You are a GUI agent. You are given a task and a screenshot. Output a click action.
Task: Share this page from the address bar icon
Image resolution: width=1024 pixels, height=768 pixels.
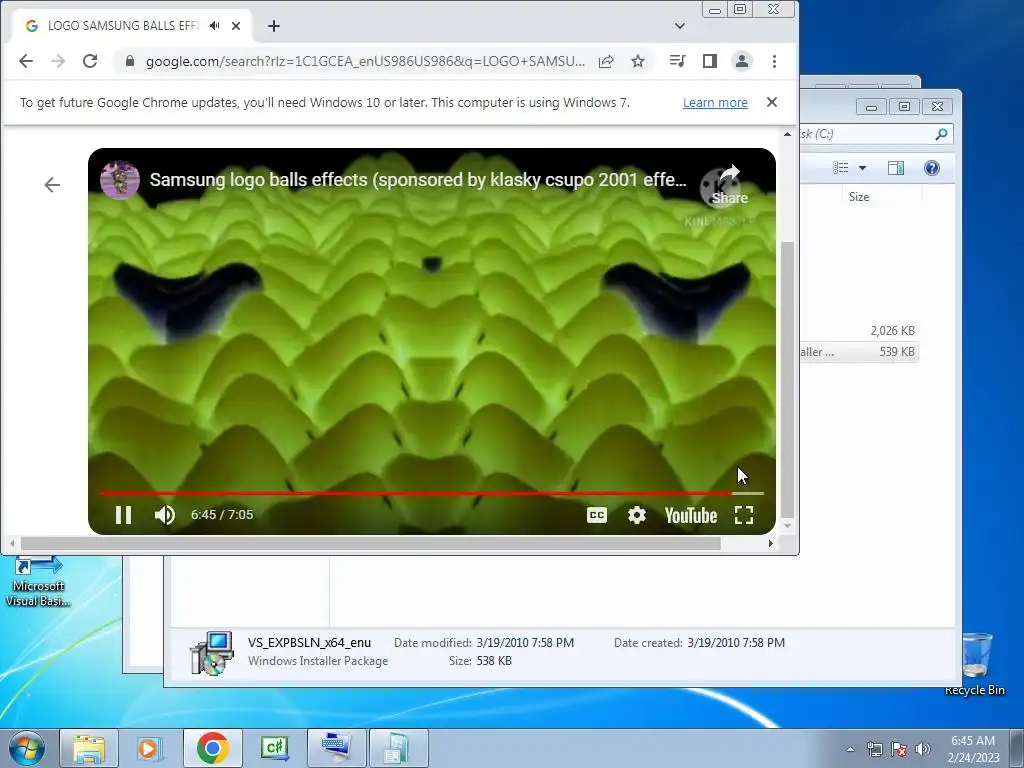tap(606, 61)
